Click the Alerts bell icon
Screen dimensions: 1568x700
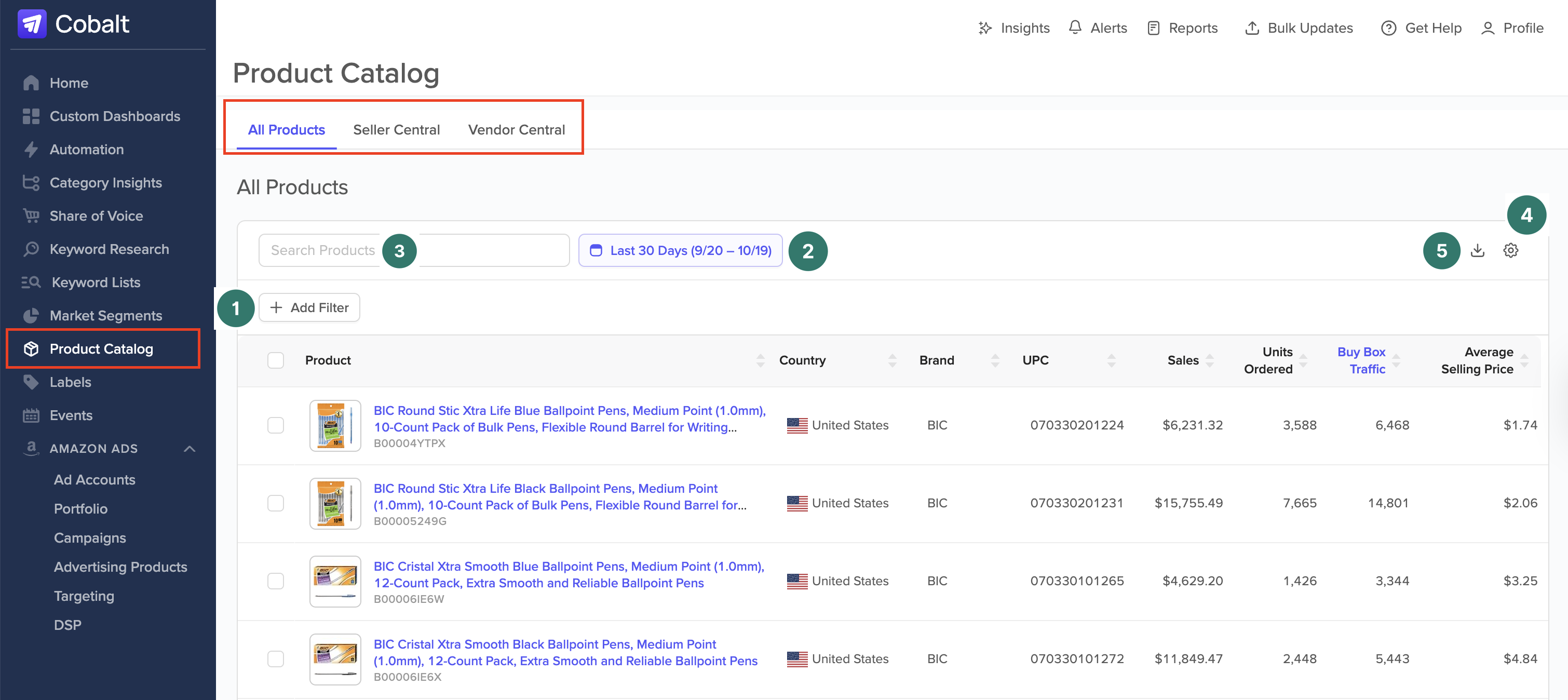pos(1075,28)
